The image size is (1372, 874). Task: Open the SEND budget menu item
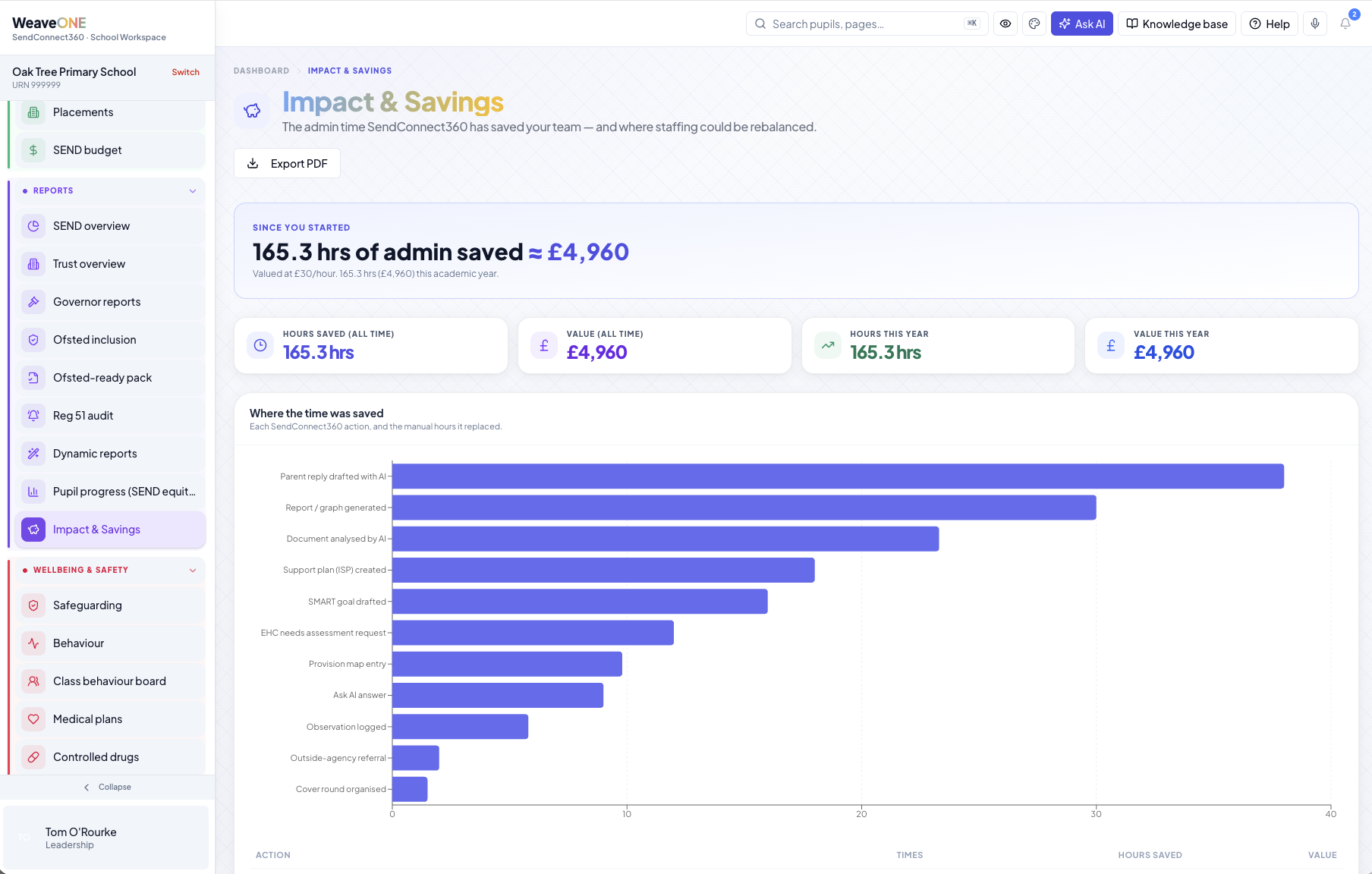tap(111, 150)
